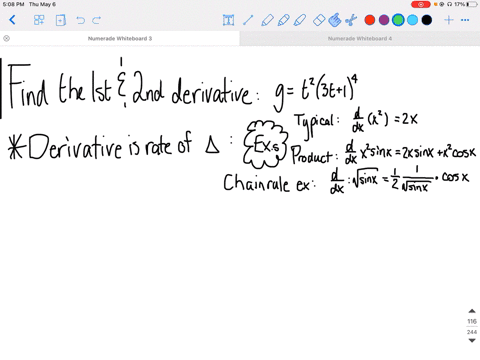Pick the black ink color
Screen dimensions: 480x360
tap(427, 20)
